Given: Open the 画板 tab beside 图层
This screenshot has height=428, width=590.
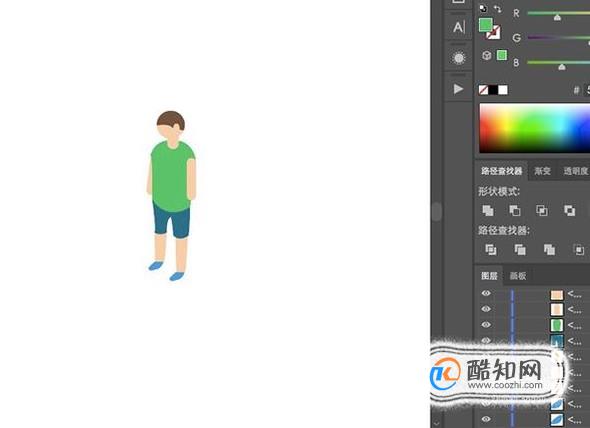Looking at the screenshot, I should click(518, 276).
